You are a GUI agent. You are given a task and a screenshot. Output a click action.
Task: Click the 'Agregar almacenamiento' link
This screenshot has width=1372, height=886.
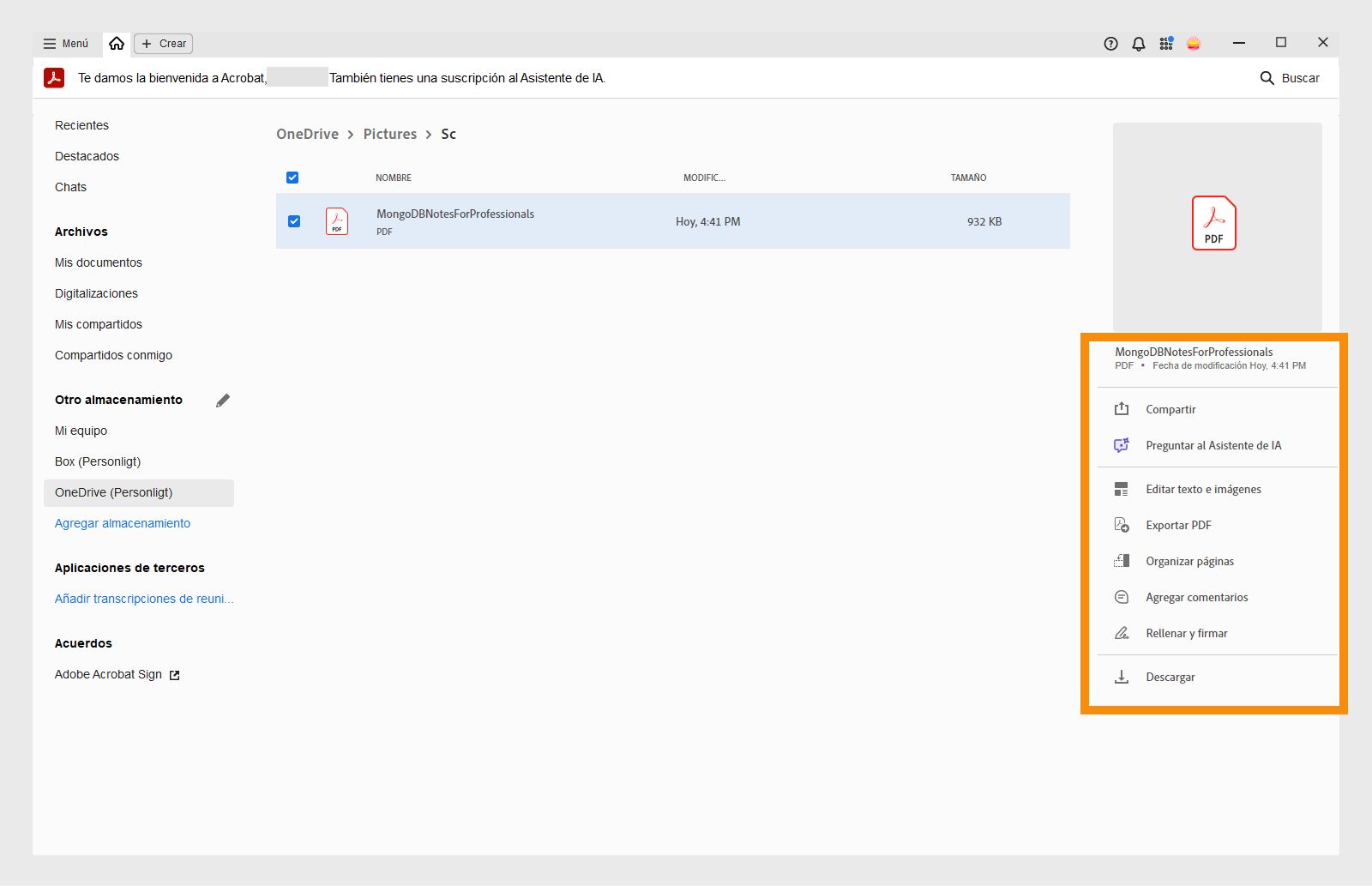(x=122, y=522)
